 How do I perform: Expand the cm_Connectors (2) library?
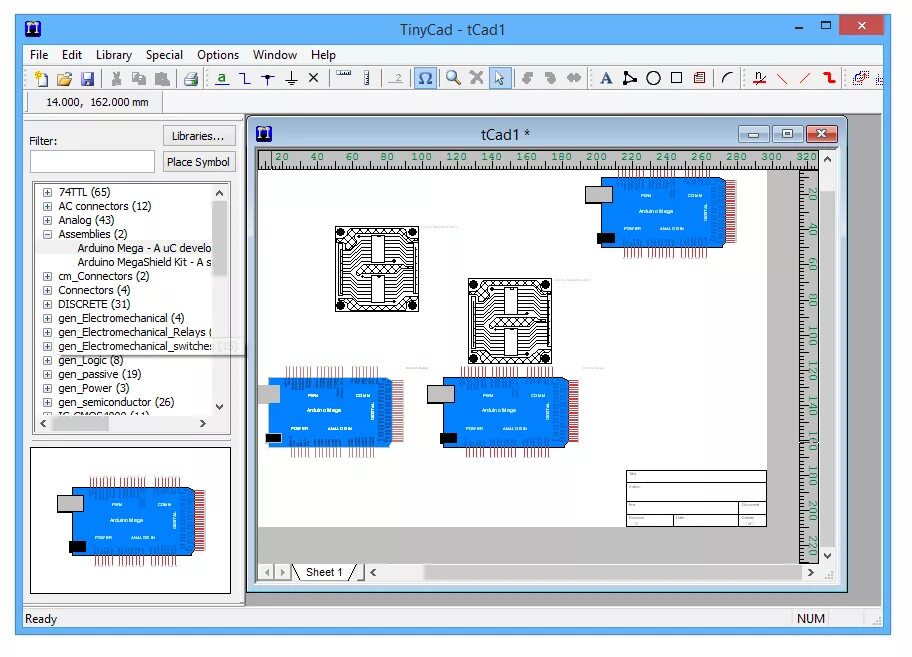coord(48,276)
